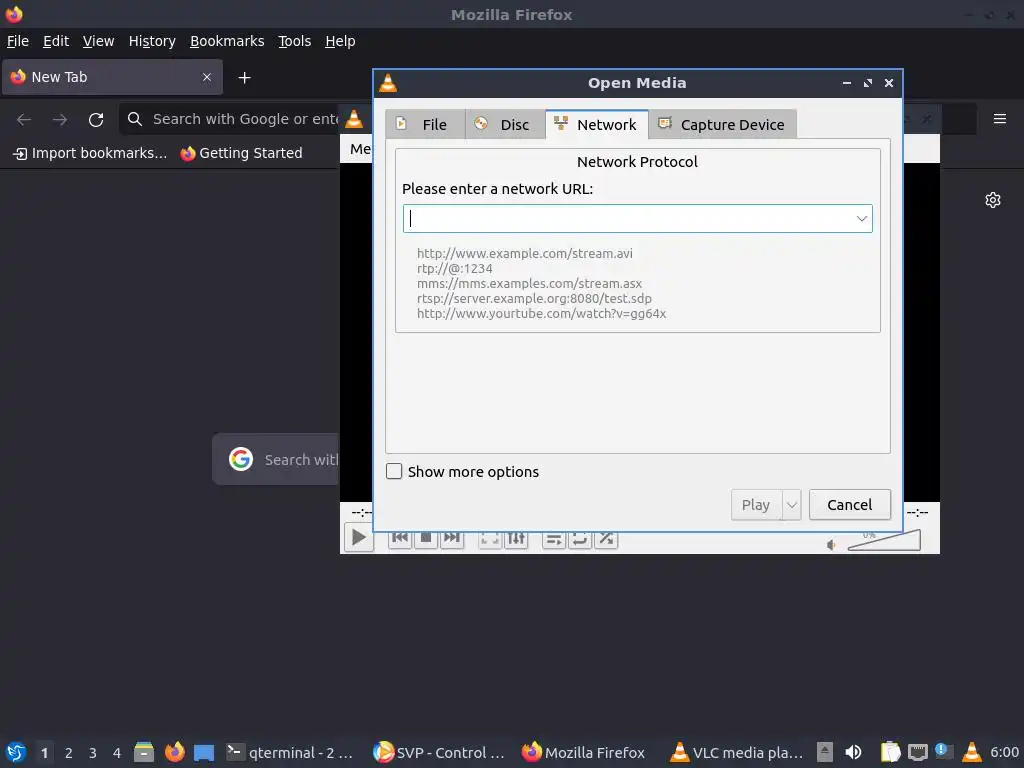Viewport: 1024px width, 768px height.
Task: Reload the page in Firefox
Action: click(96, 120)
